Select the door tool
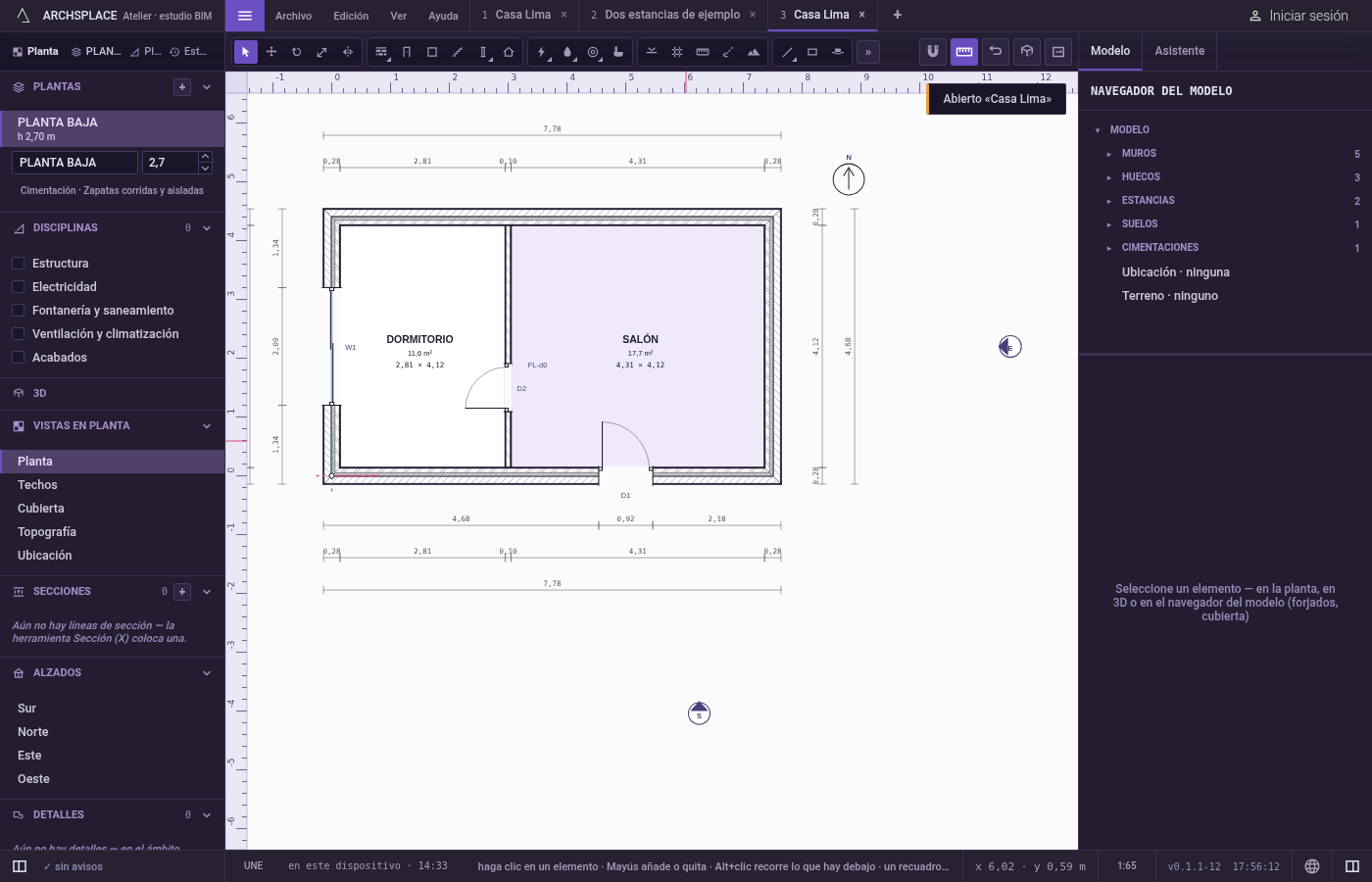Image resolution: width=1372 pixels, height=882 pixels. click(407, 52)
